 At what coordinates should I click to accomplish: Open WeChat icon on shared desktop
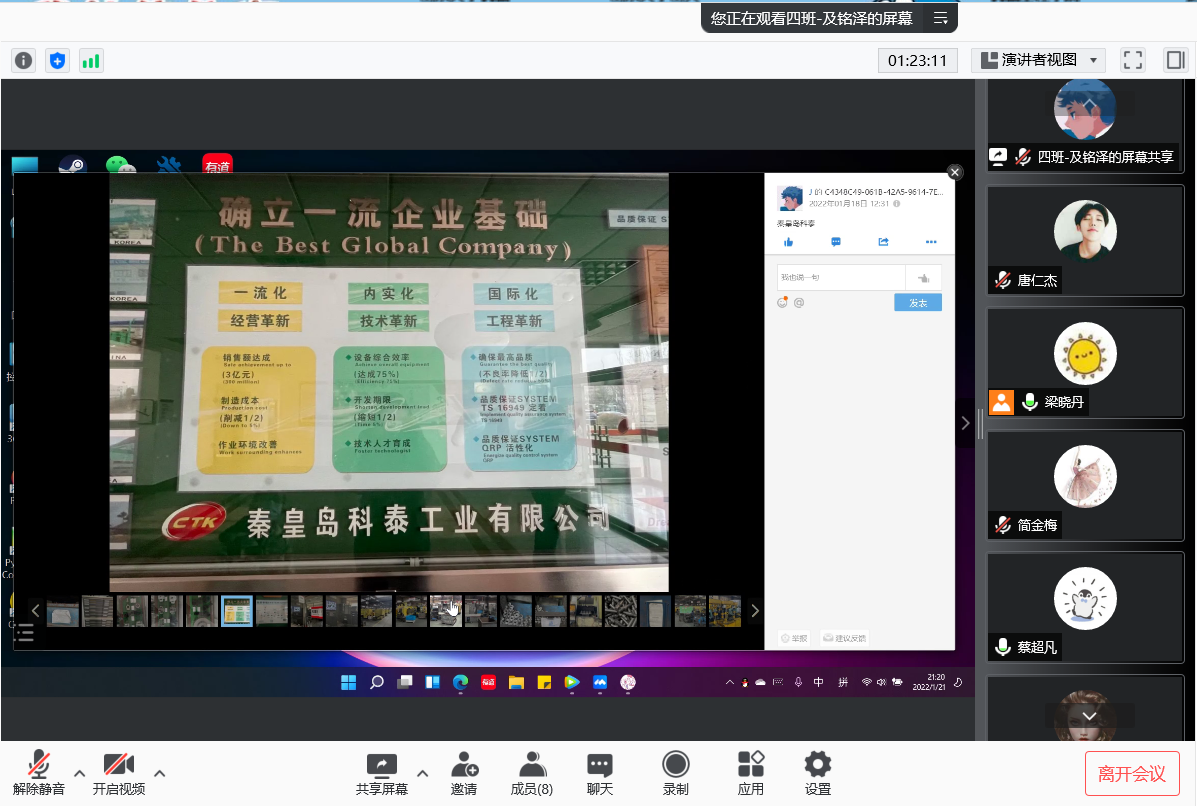click(x=120, y=165)
